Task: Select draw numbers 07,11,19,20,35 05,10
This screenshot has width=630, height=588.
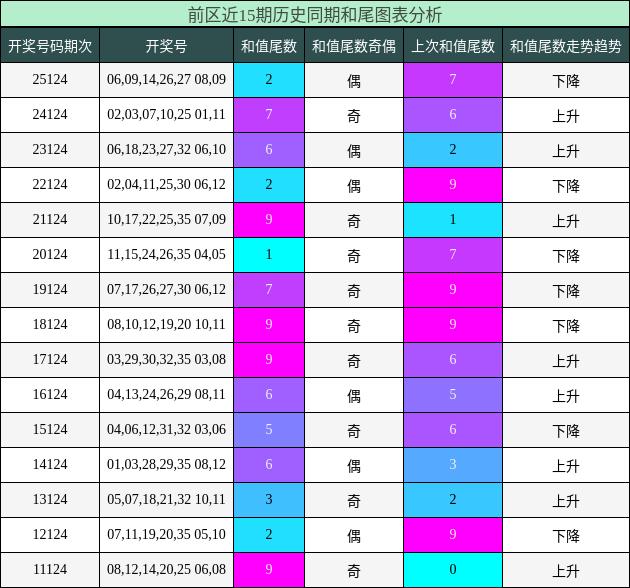Action: (166, 534)
